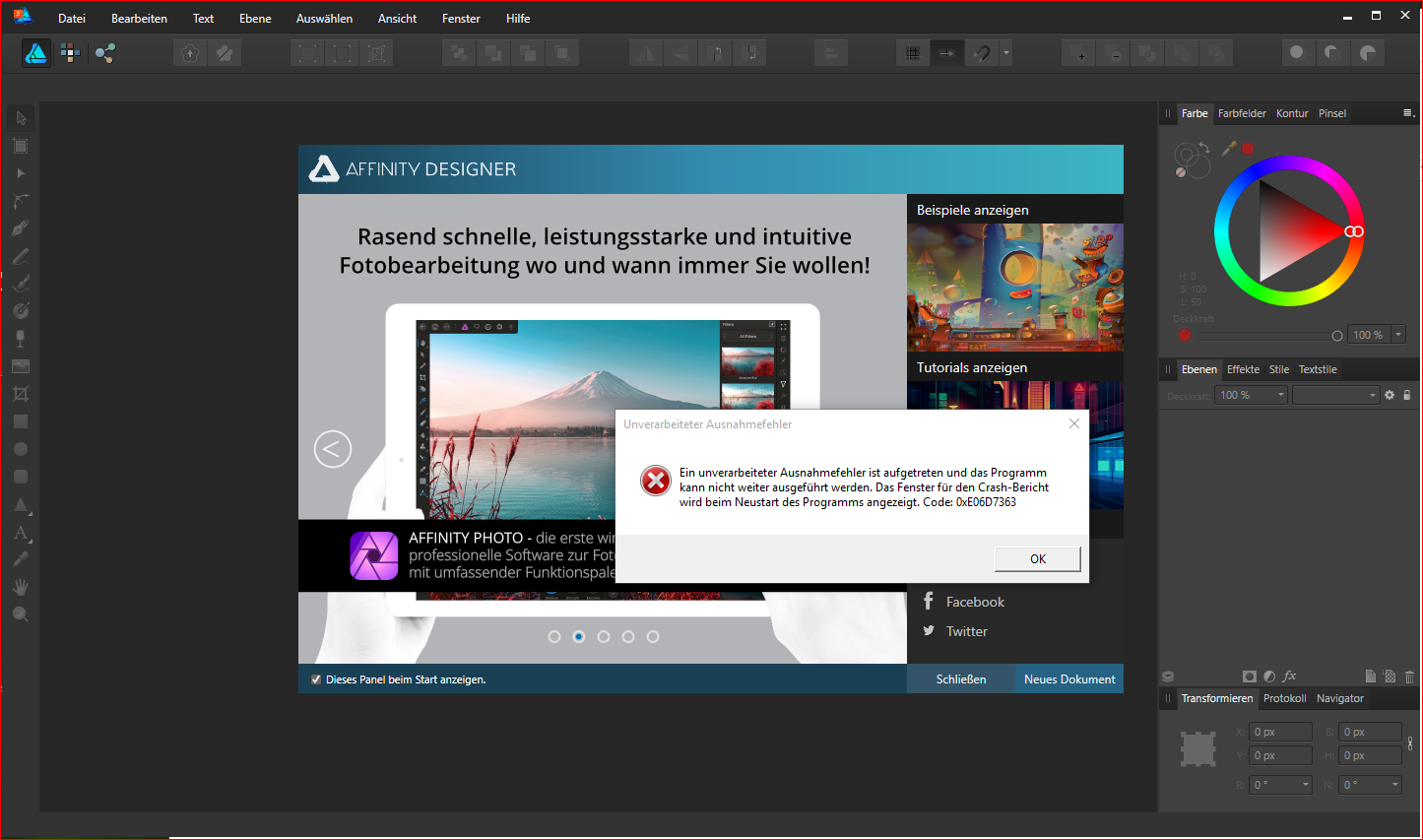Select the View hand tool
Image resolution: width=1423 pixels, height=840 pixels.
click(x=21, y=587)
